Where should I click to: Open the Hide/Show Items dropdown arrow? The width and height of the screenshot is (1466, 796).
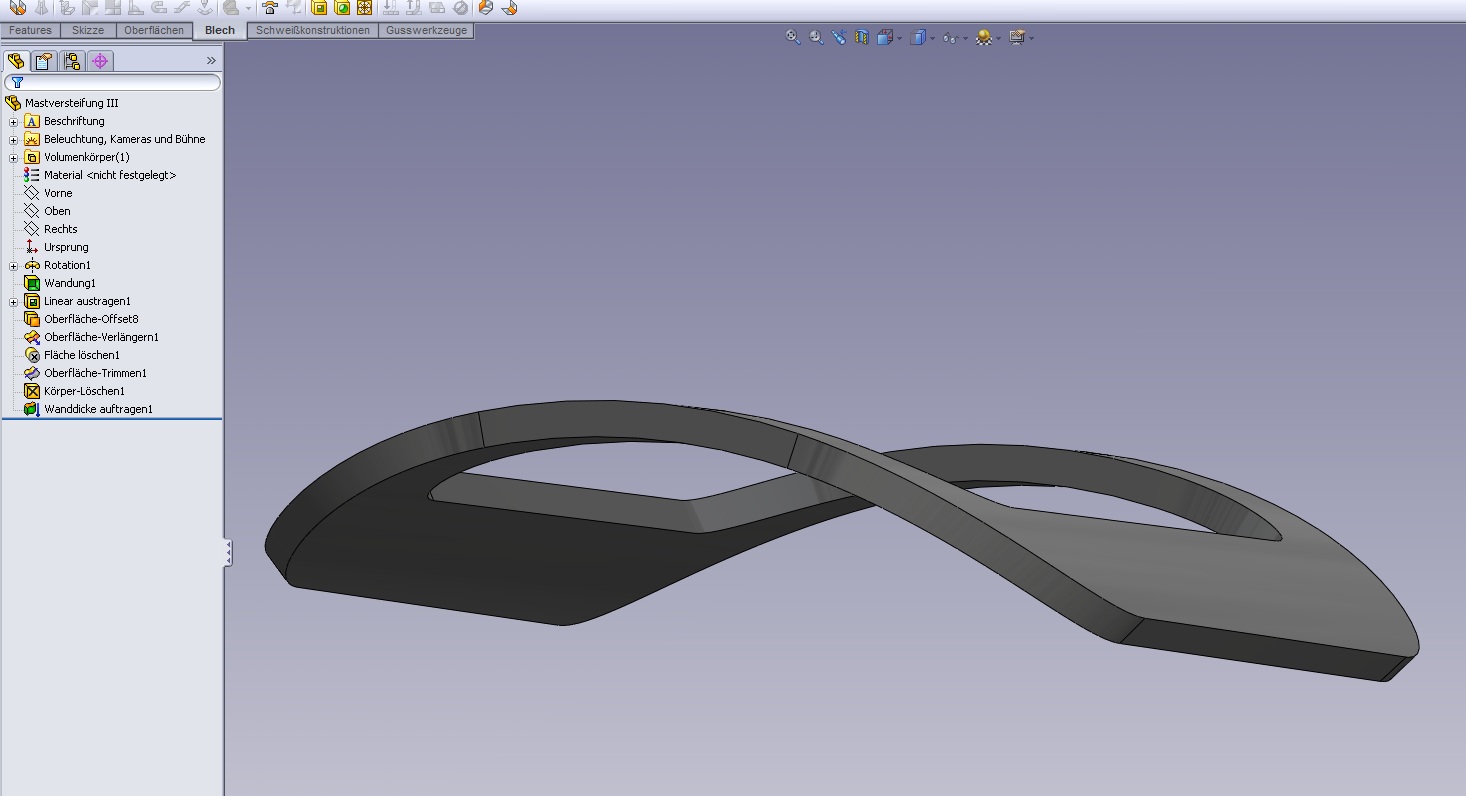click(965, 38)
